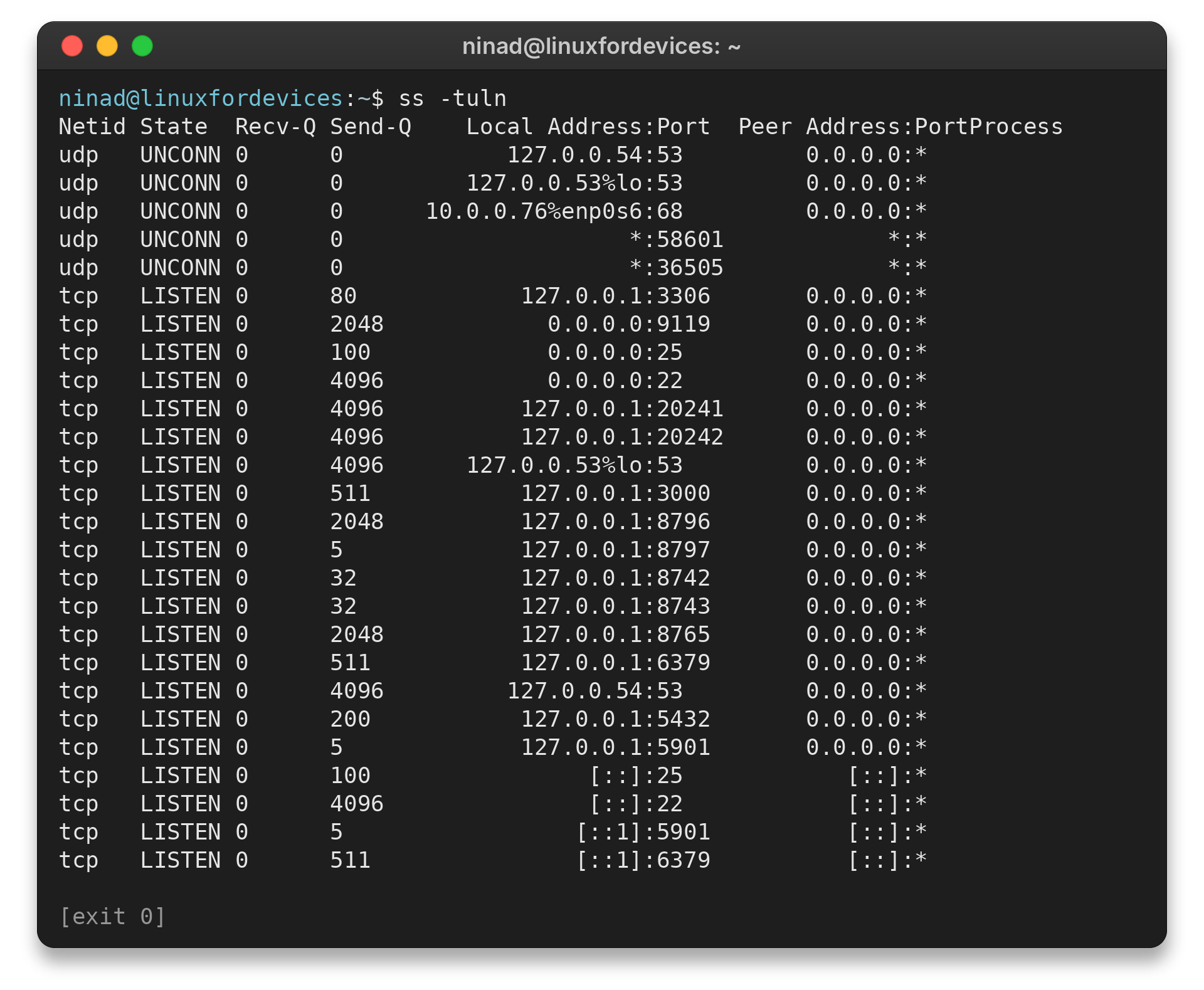Click the PostgreSQL address 127.0.0.1:5432
The height and width of the screenshot is (990, 1204).
tap(615, 719)
